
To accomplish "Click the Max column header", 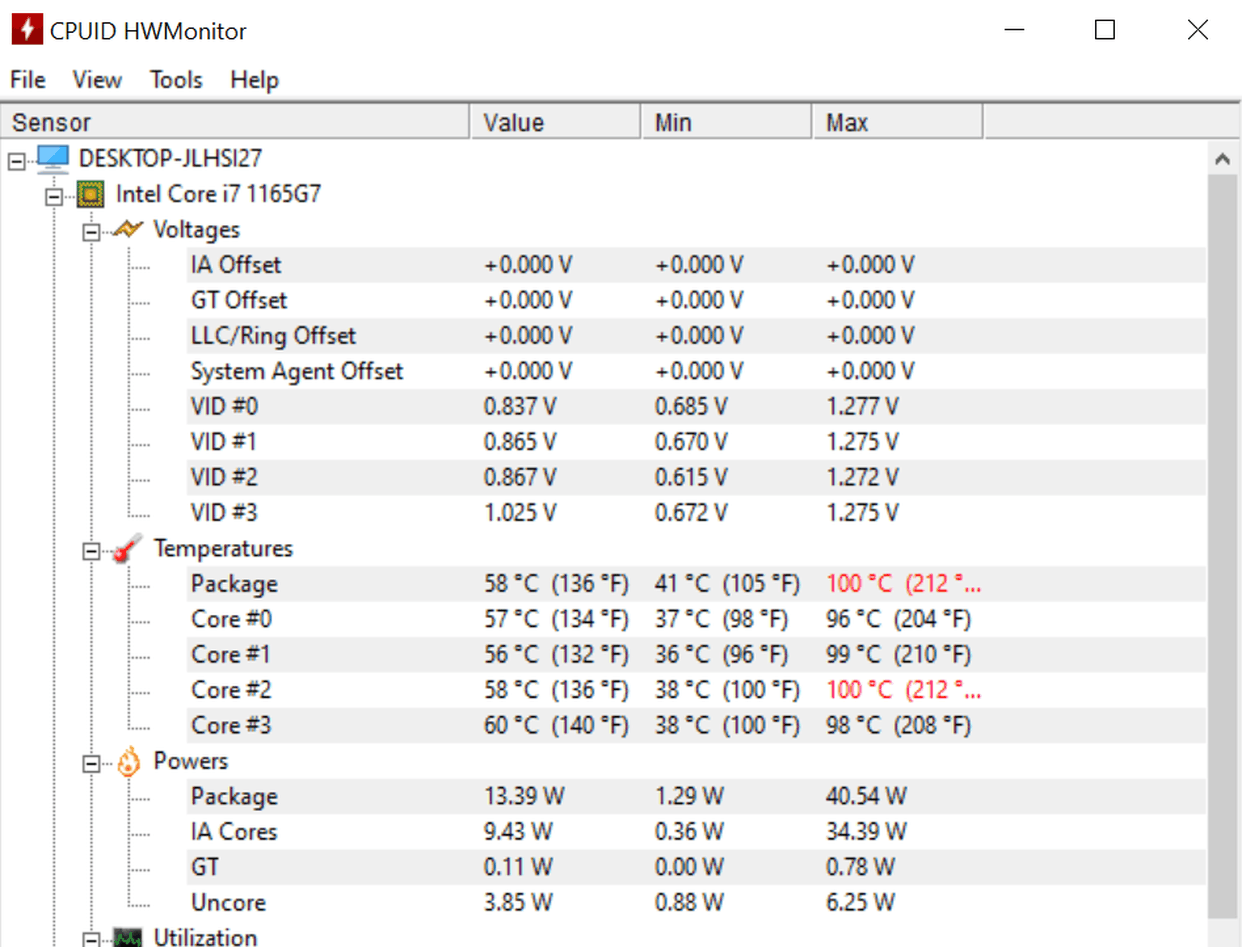I will coord(897,122).
